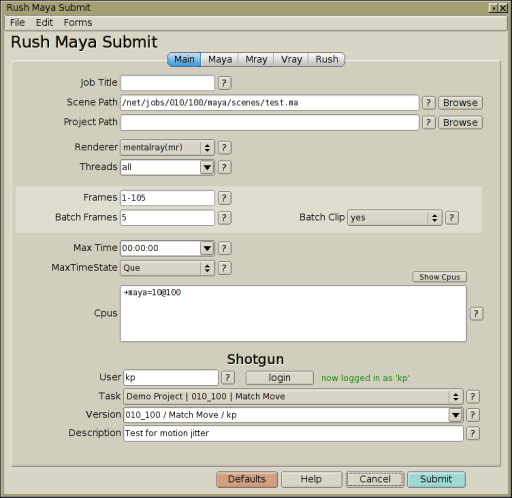Viewport: 512px width, 498px height.
Task: Click the Submit button
Action: click(x=436, y=479)
